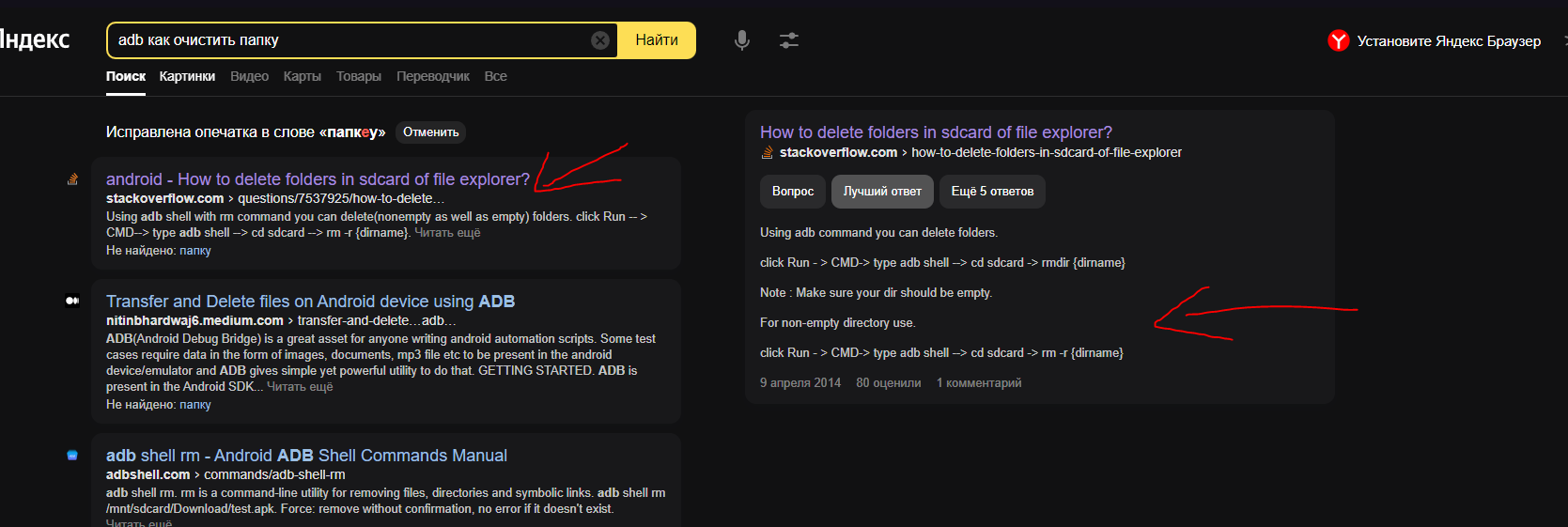Click Отменить typo correction button

click(431, 132)
